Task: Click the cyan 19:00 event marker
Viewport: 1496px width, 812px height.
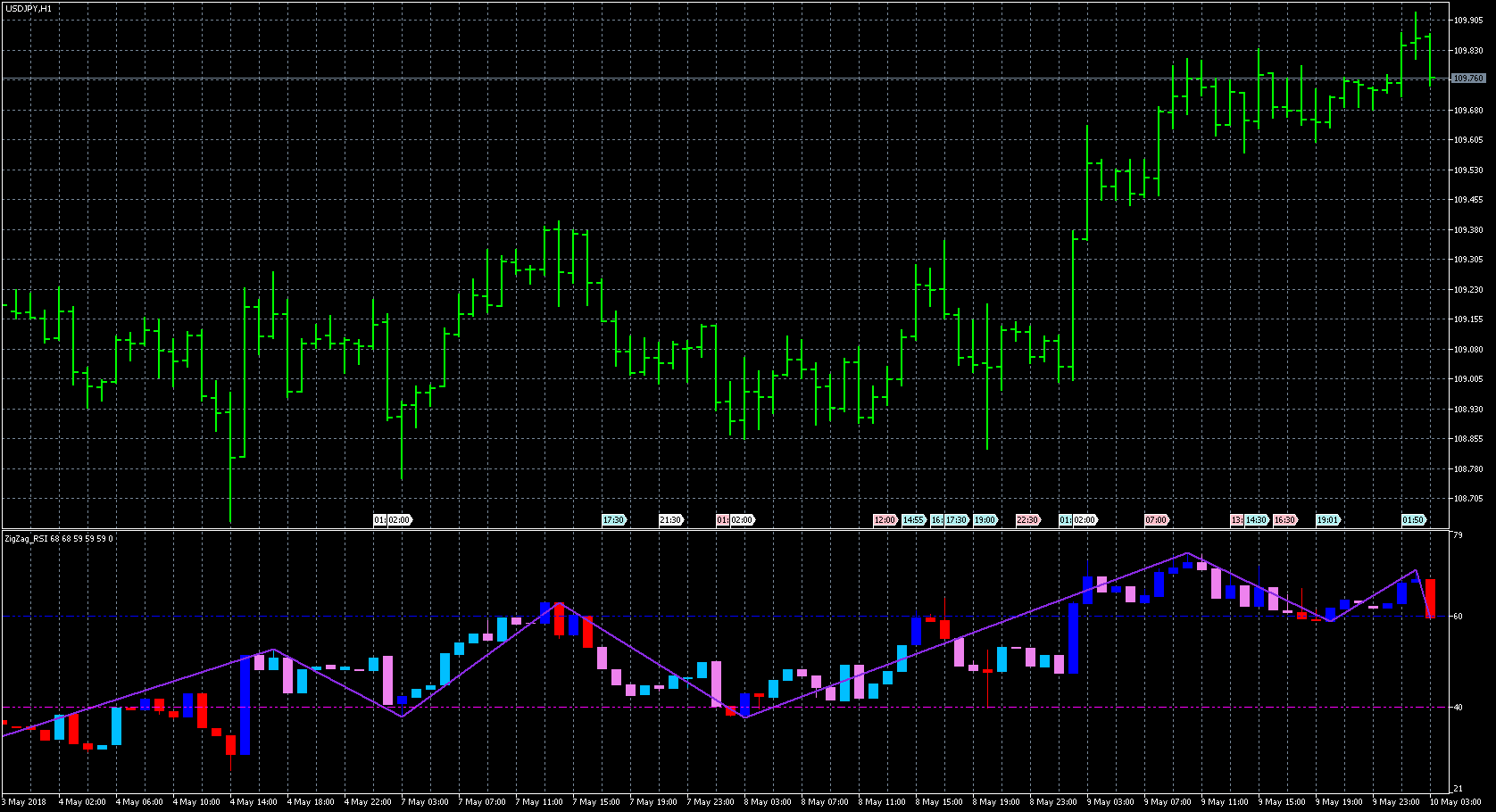Action: [985, 520]
